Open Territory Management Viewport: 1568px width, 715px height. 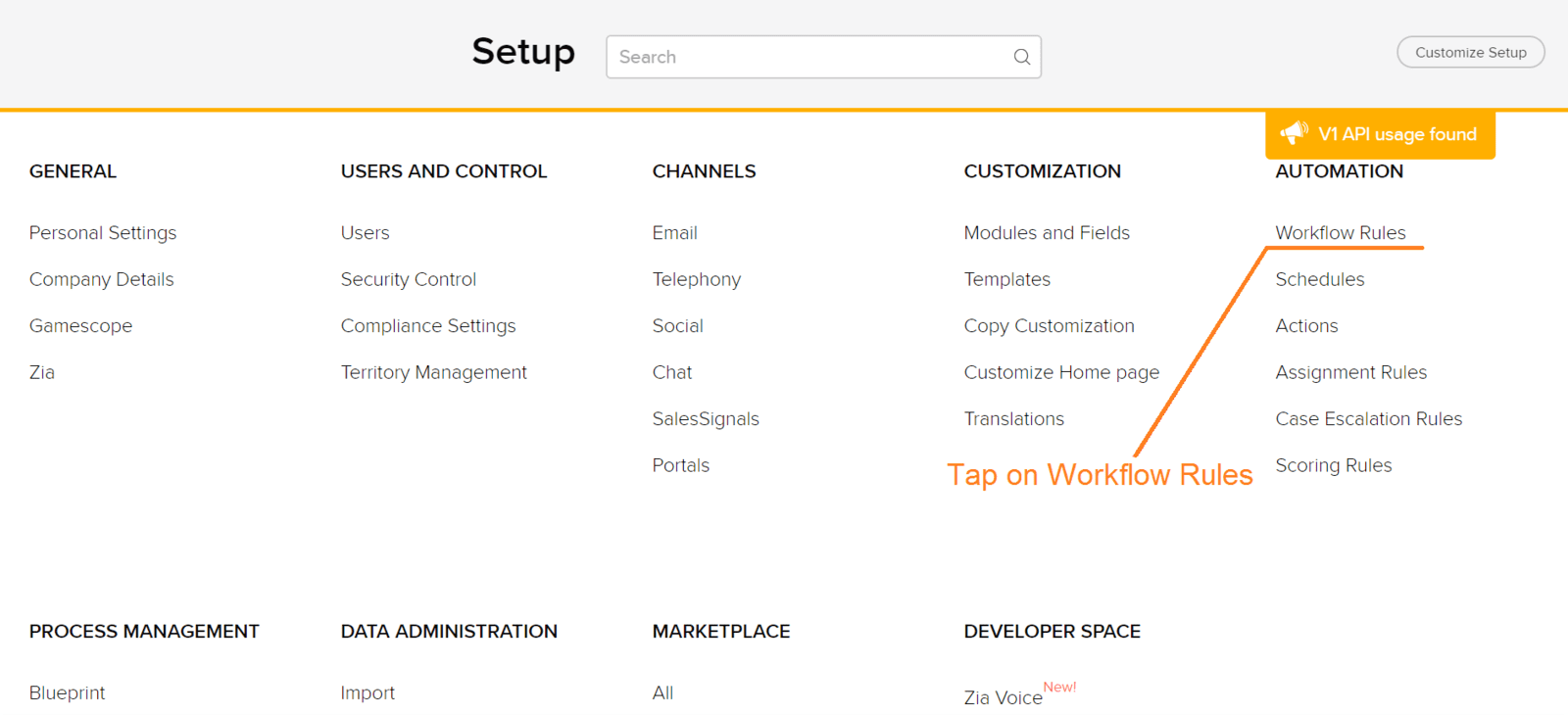tap(434, 372)
